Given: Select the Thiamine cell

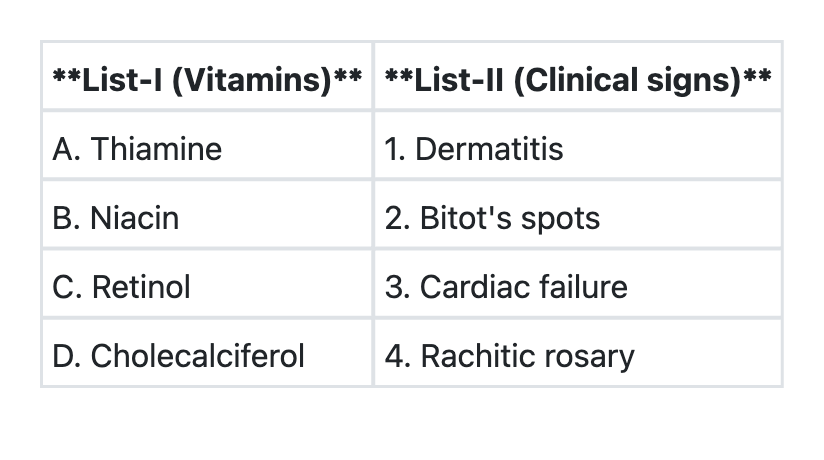Looking at the screenshot, I should point(206,149).
